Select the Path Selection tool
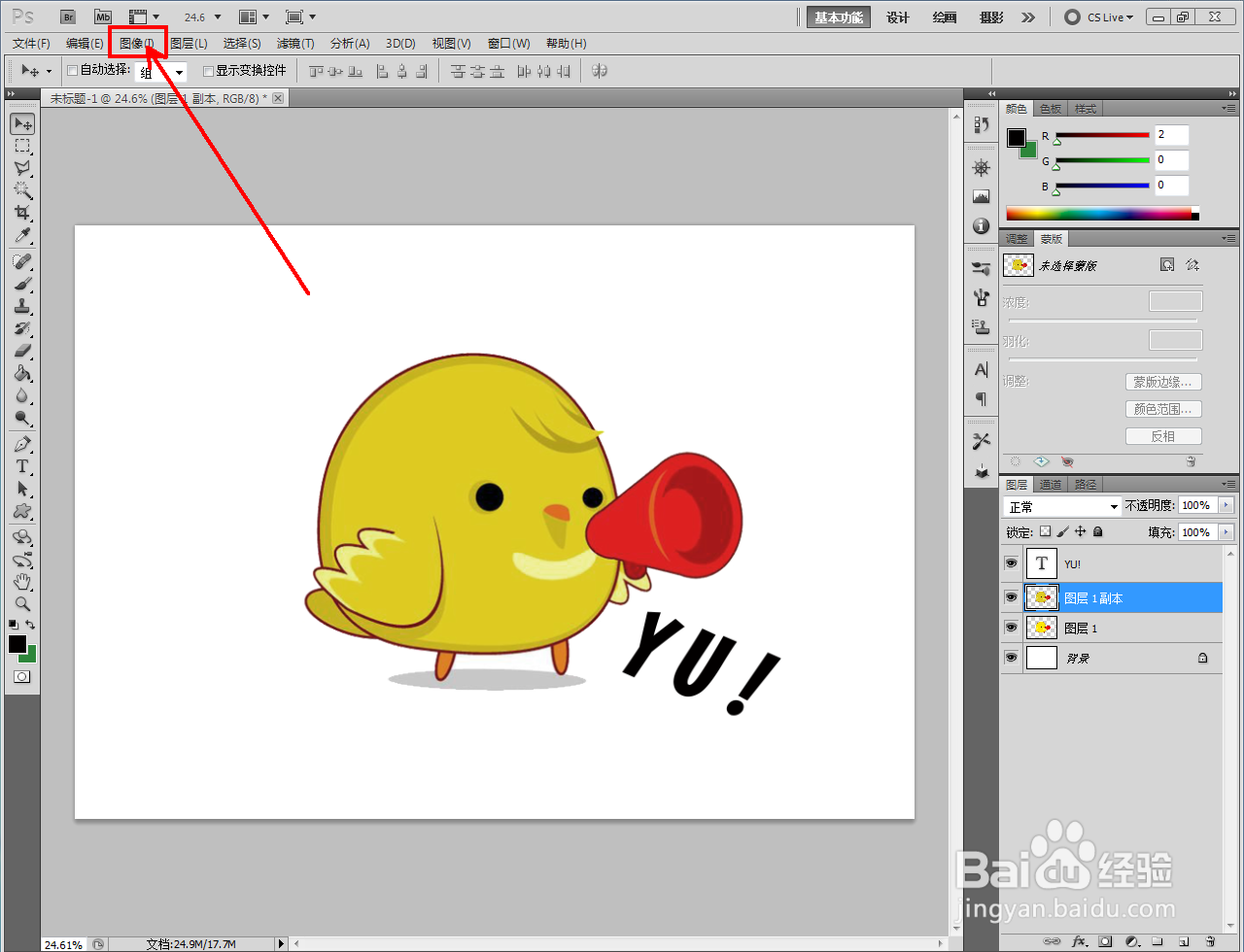 point(22,489)
